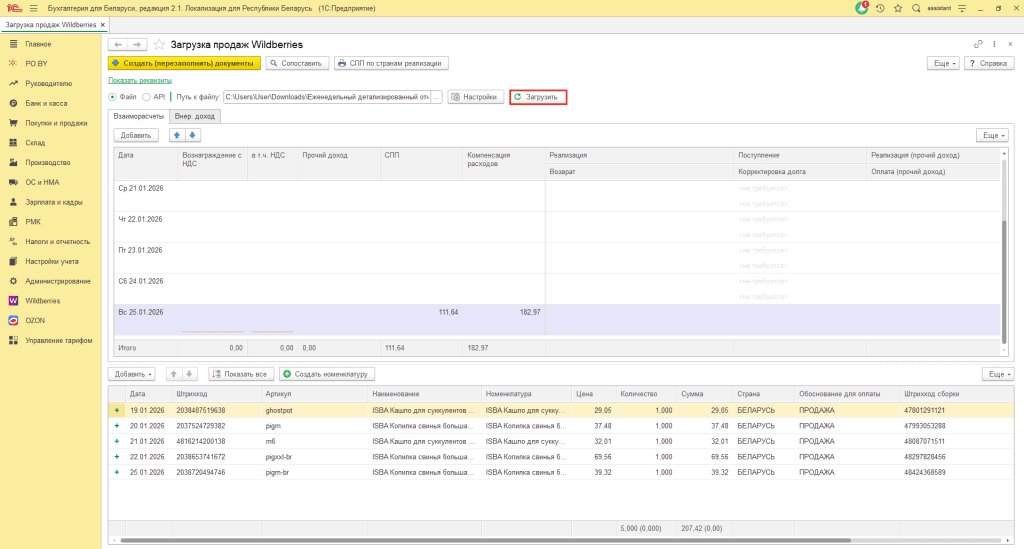Click Показать все button
The image size is (1024, 549).
[x=241, y=374]
